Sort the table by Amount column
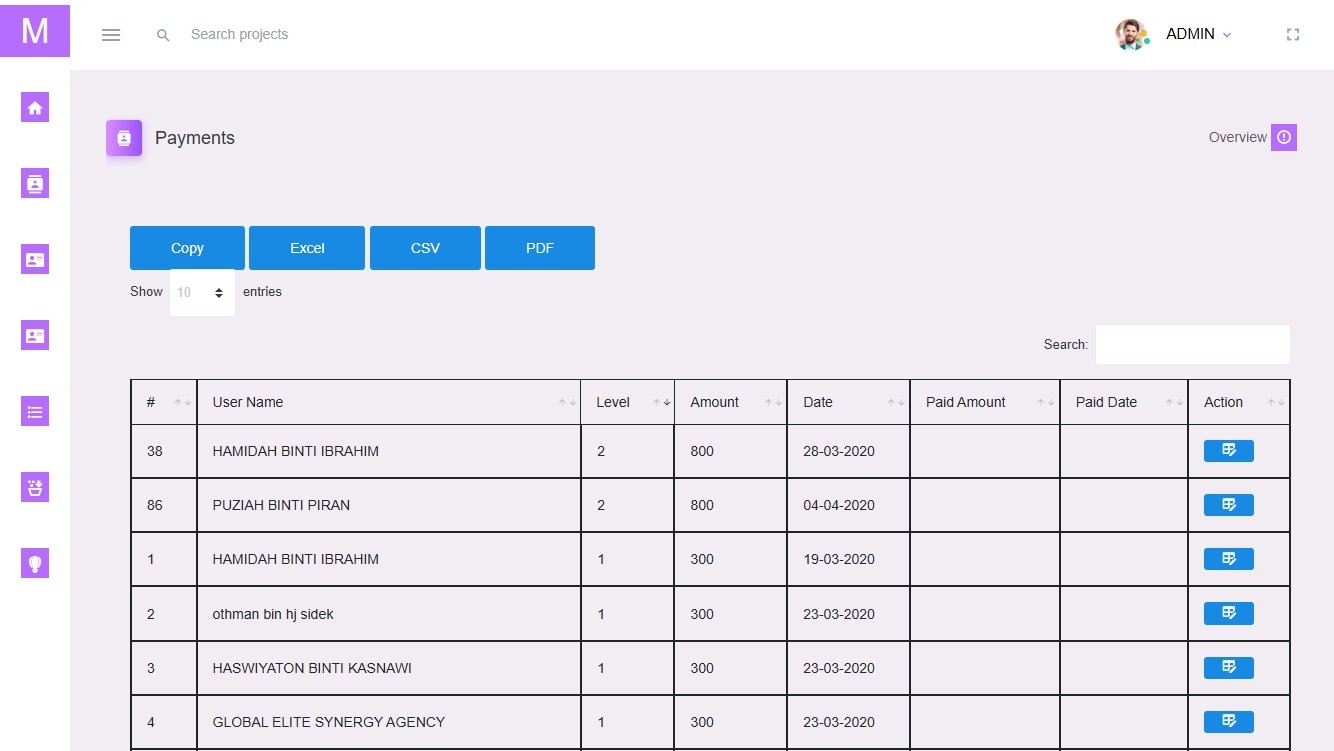This screenshot has height=751, width=1334. [731, 402]
